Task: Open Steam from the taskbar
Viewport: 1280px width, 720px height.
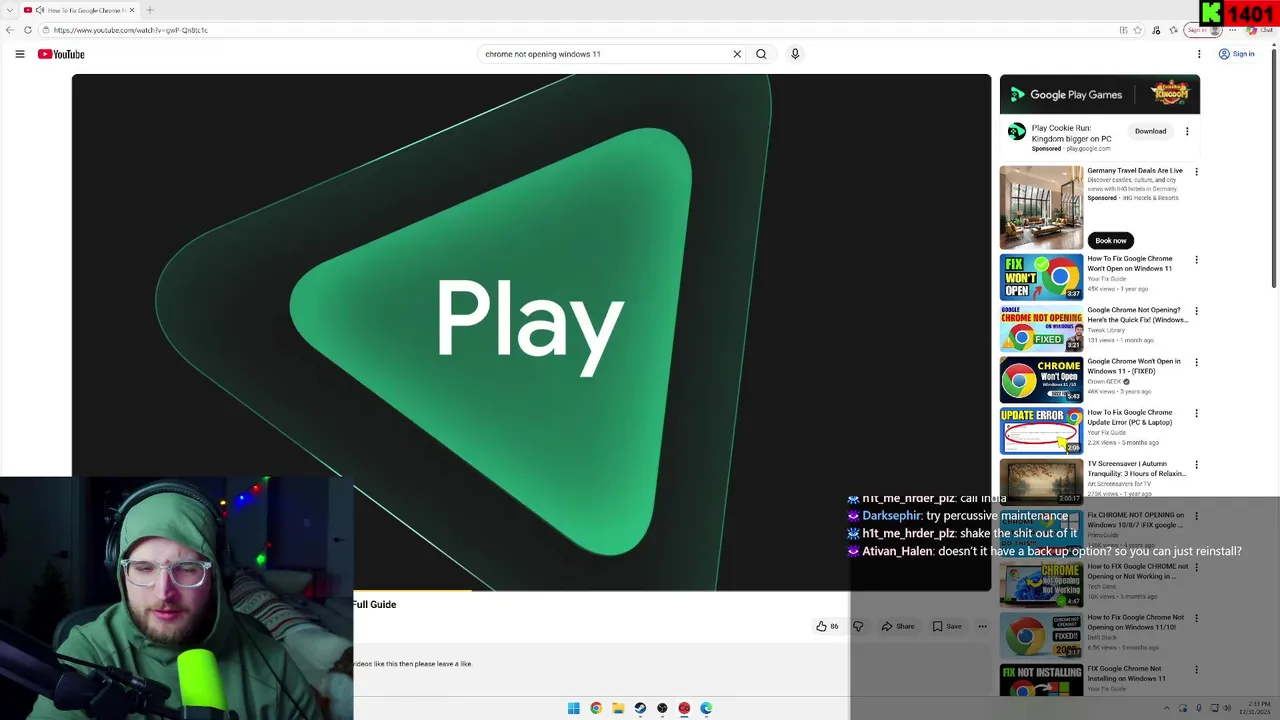Action: click(640, 708)
